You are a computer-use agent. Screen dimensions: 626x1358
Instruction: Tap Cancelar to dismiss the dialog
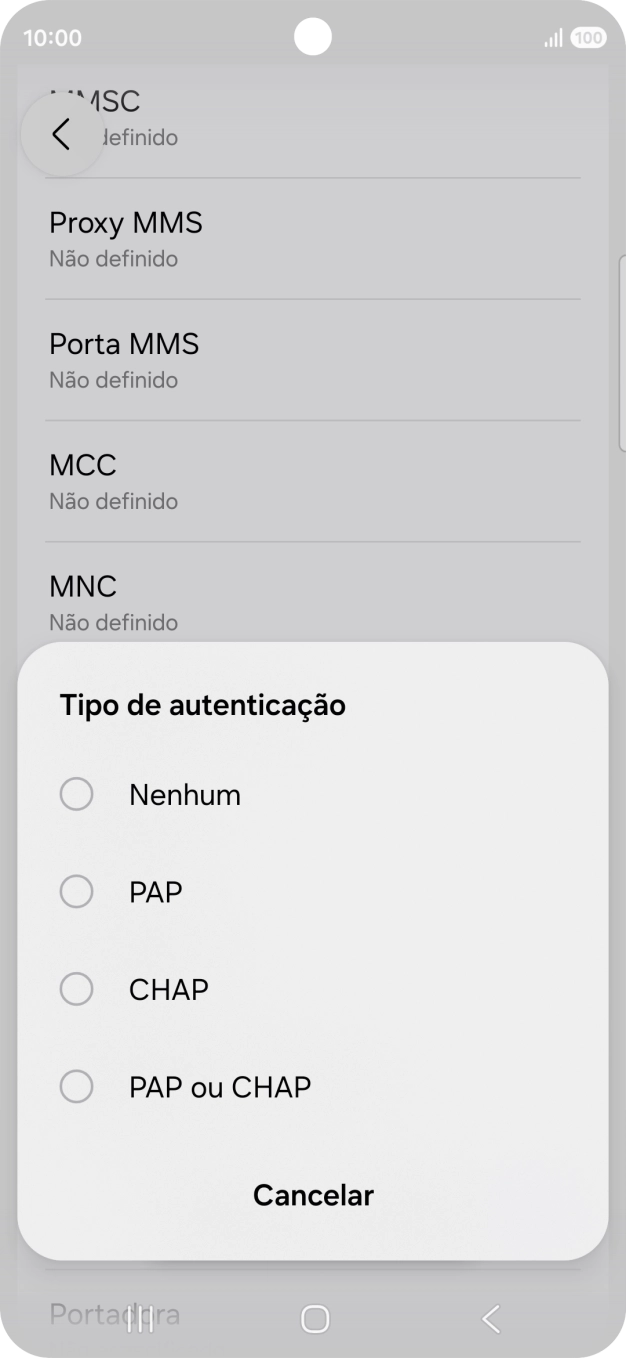pyautogui.click(x=313, y=1195)
